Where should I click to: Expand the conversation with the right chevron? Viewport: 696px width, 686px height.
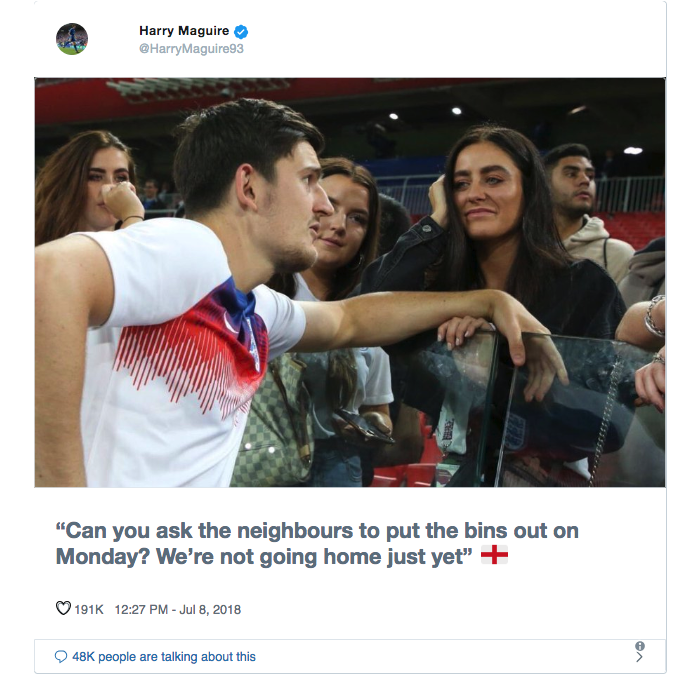pyautogui.click(x=639, y=658)
